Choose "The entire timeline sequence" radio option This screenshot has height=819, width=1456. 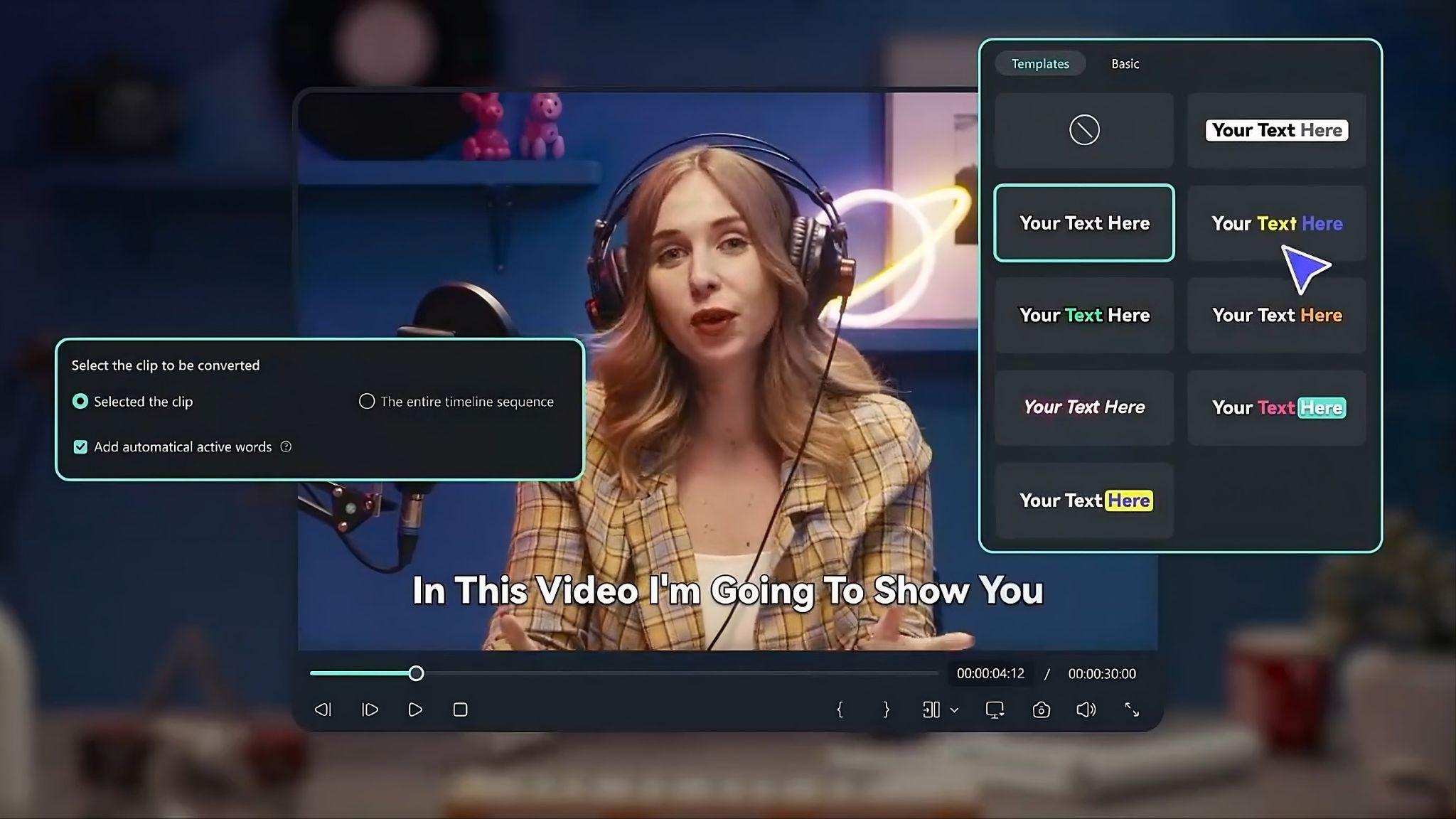367,402
